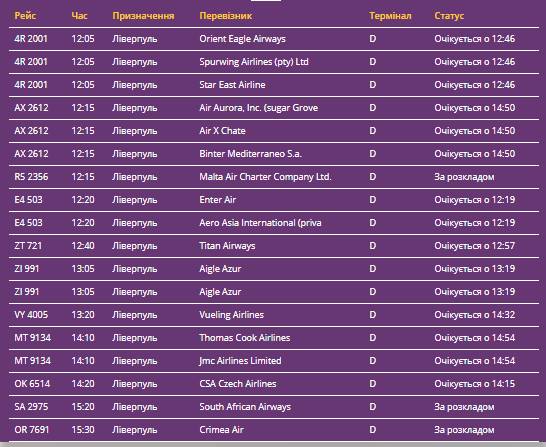Click the Vueling Airlines carrier name

[x=232, y=315]
